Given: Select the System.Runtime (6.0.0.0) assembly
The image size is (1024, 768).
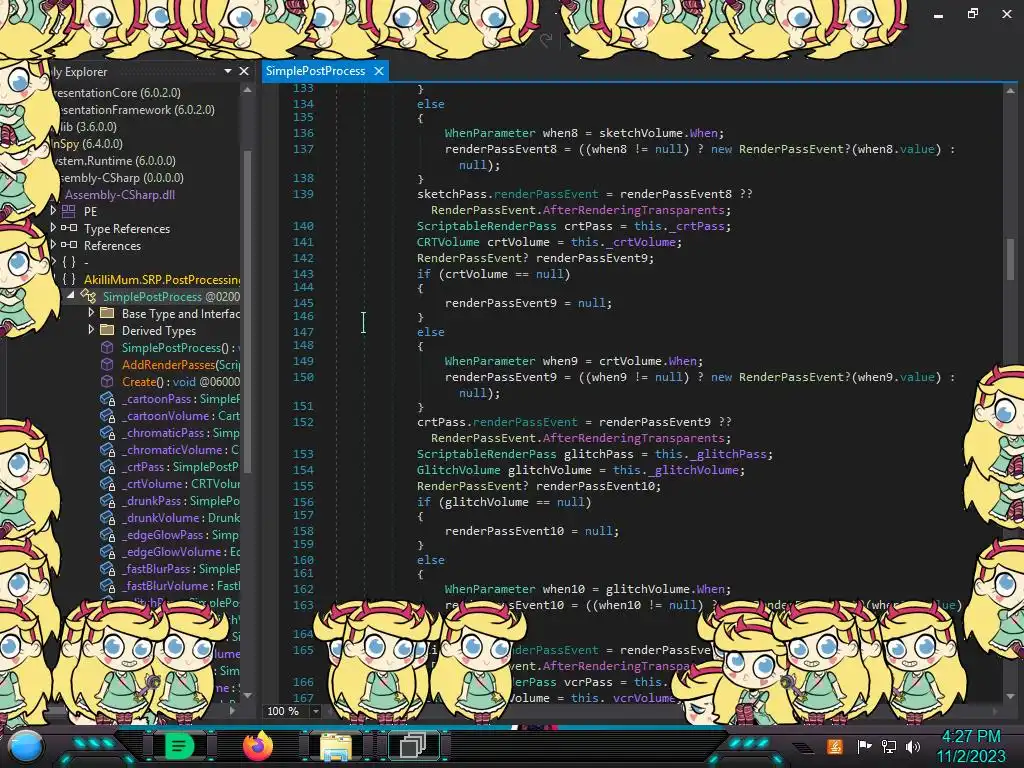Looking at the screenshot, I should 114,161.
